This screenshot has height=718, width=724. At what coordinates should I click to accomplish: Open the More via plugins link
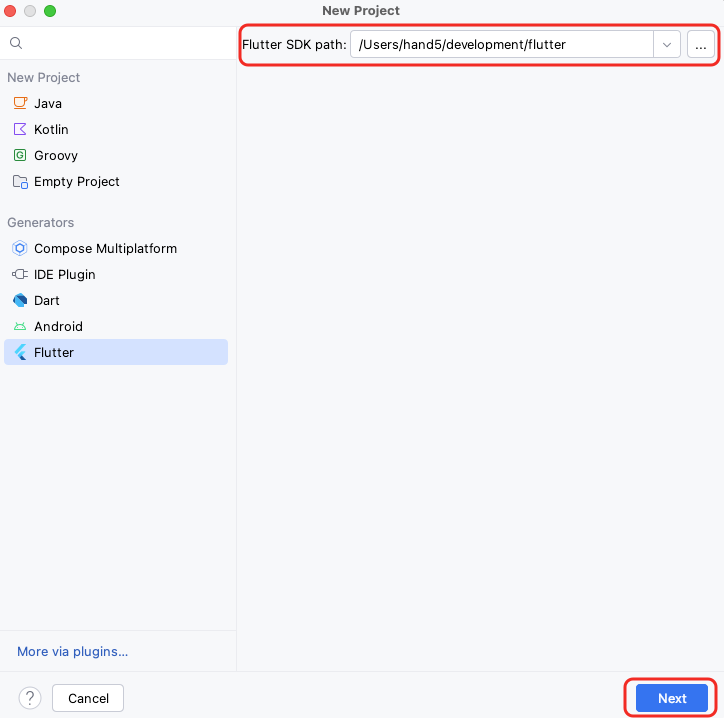72,652
